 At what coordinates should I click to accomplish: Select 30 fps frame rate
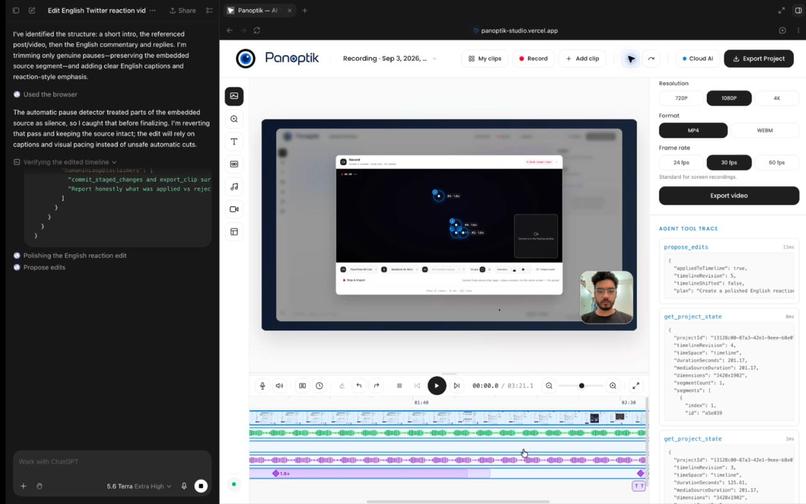pos(729,163)
